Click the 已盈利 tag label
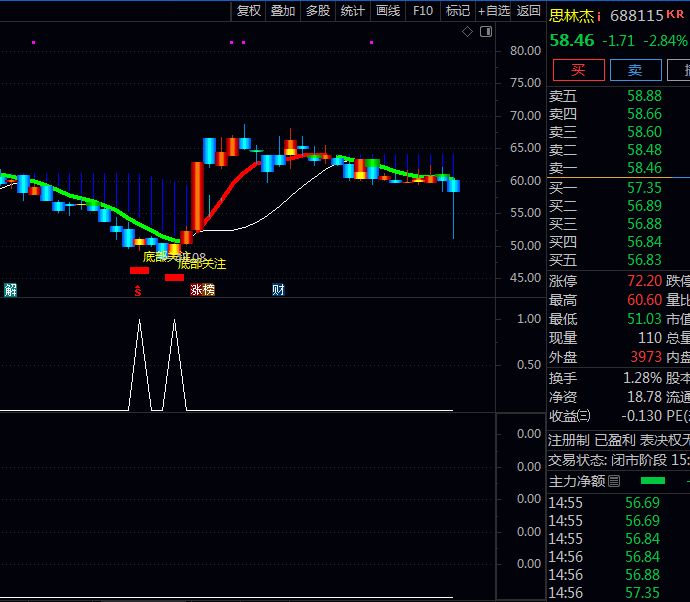This screenshot has width=690, height=602. (x=615, y=440)
